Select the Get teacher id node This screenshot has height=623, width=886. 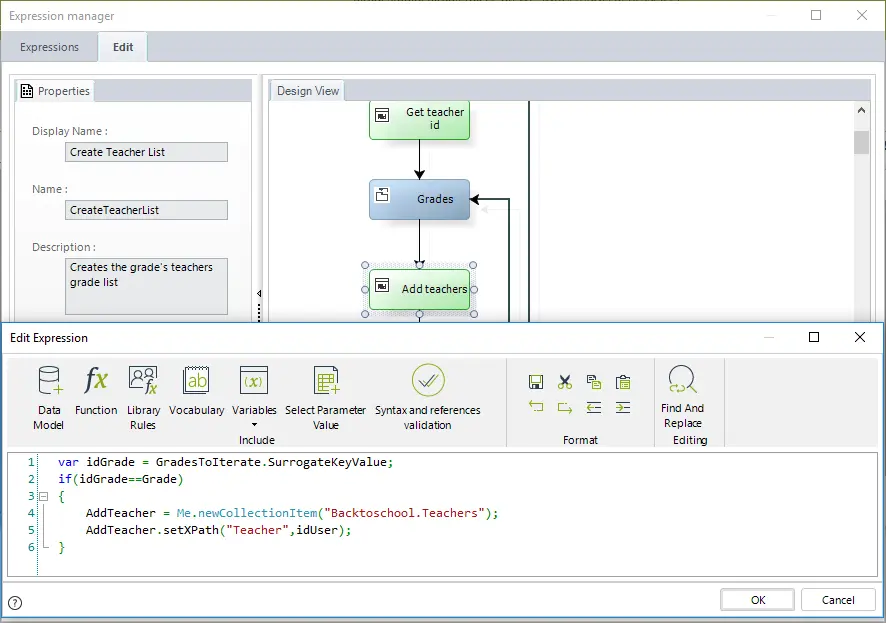tap(419, 120)
